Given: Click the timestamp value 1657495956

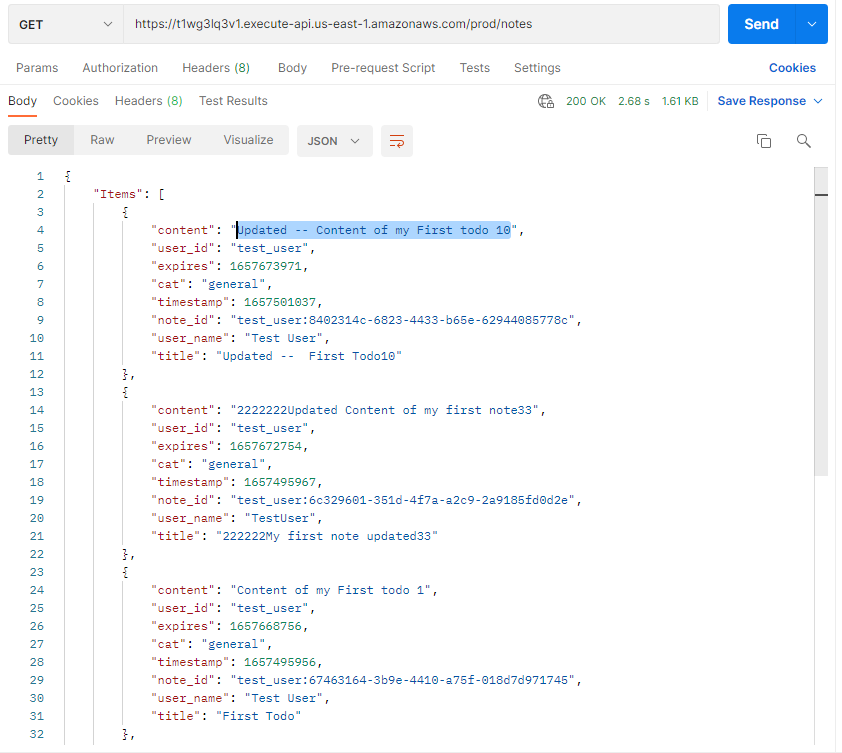Looking at the screenshot, I should click(x=280, y=662).
